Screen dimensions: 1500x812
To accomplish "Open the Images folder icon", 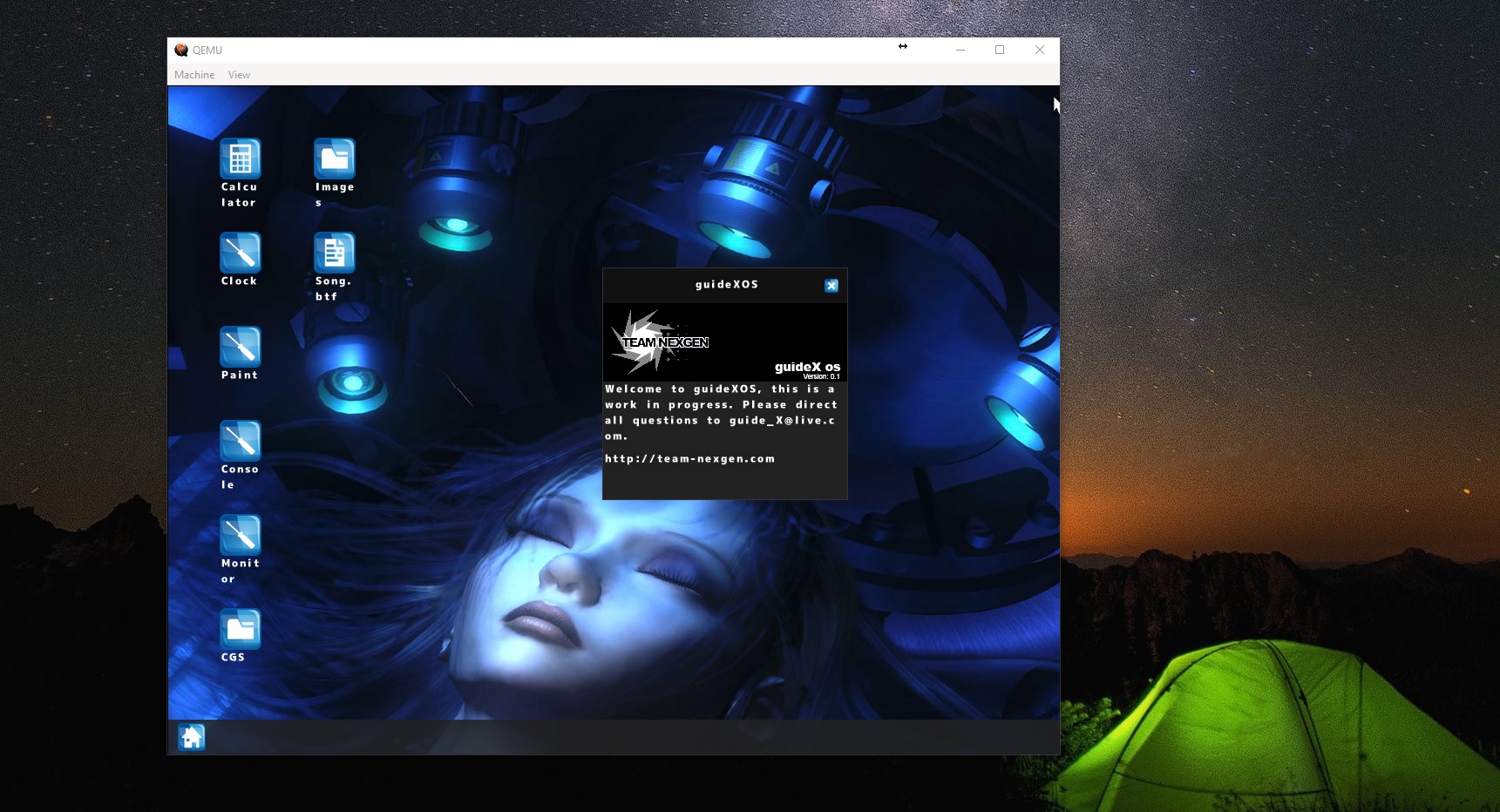I will pyautogui.click(x=335, y=159).
